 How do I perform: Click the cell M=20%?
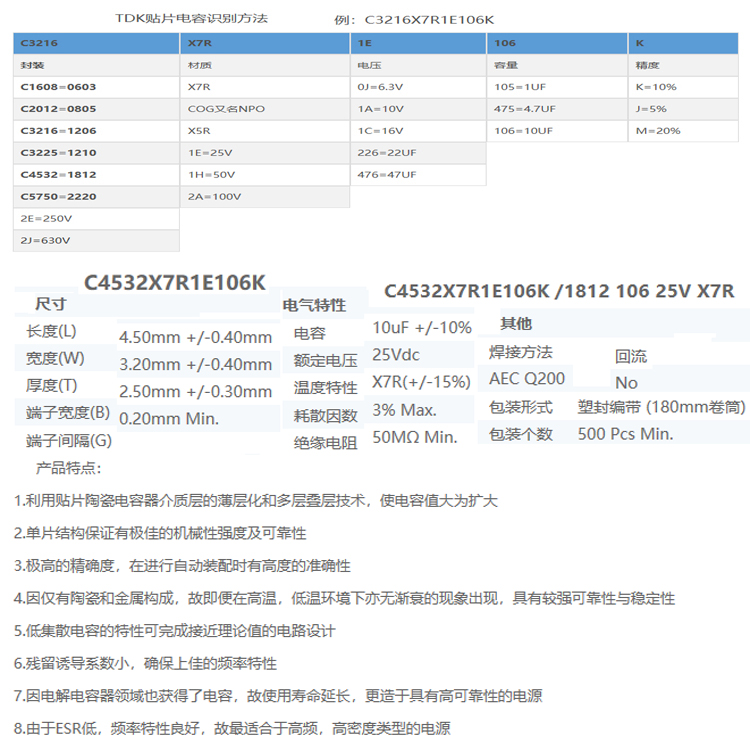pos(684,131)
